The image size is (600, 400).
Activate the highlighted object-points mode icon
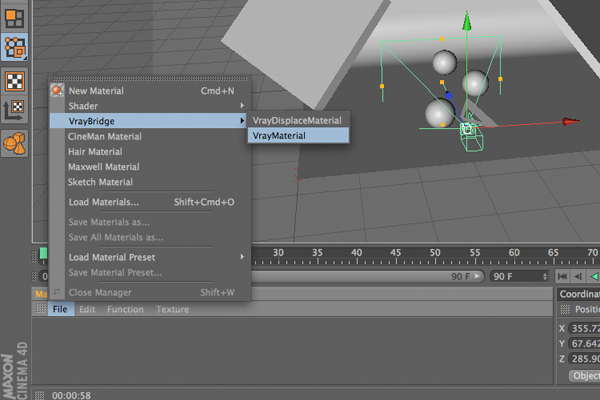[x=15, y=47]
